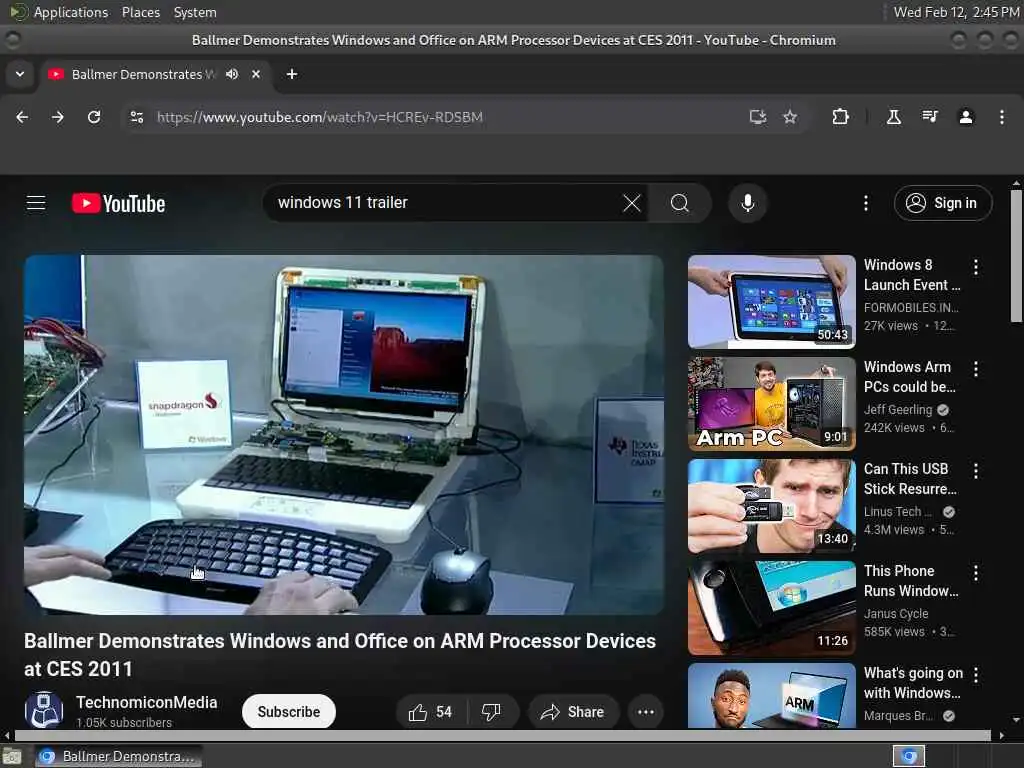Open a new tab with the plus button

click(x=292, y=74)
